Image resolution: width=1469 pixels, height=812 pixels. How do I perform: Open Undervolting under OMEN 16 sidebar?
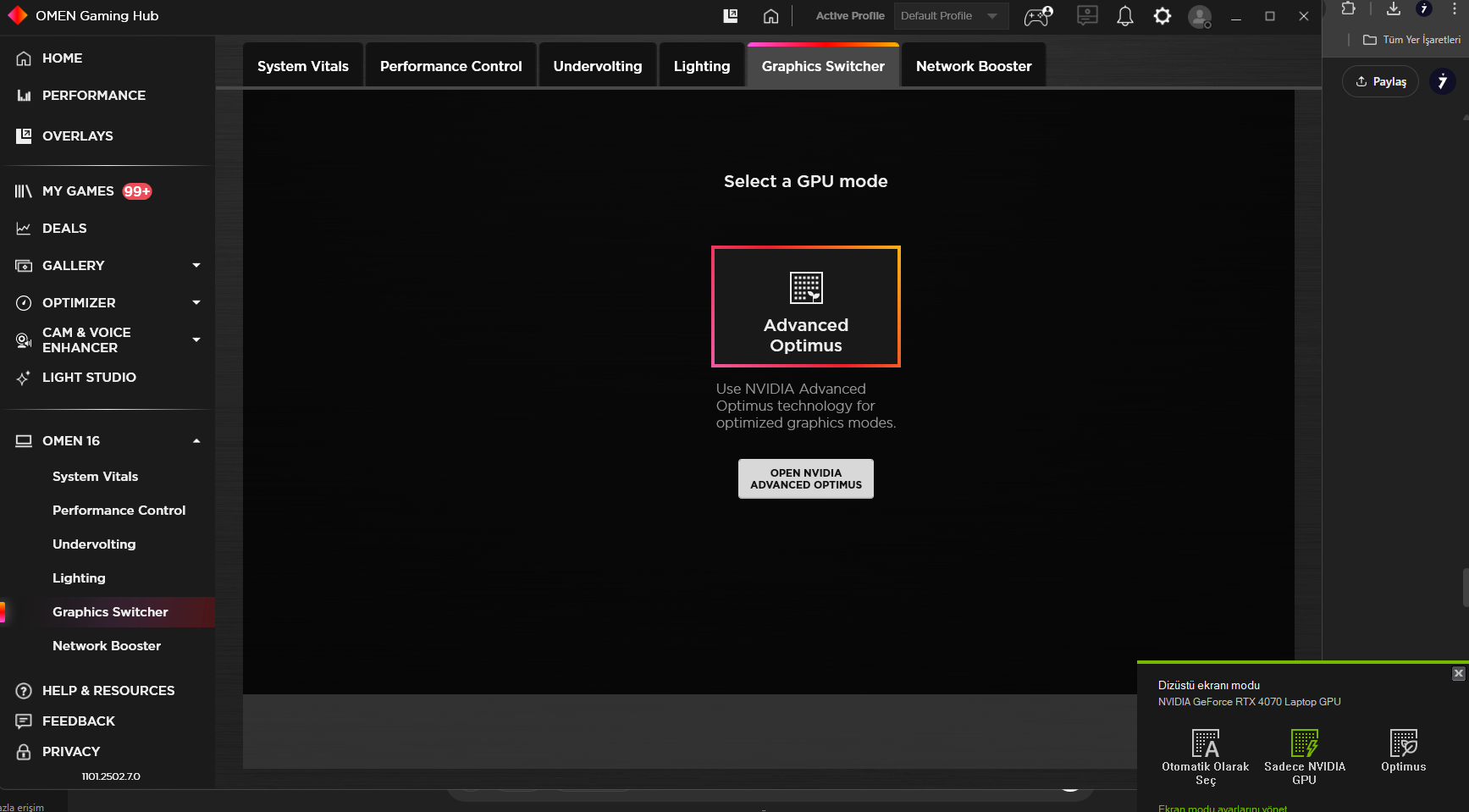click(x=94, y=544)
